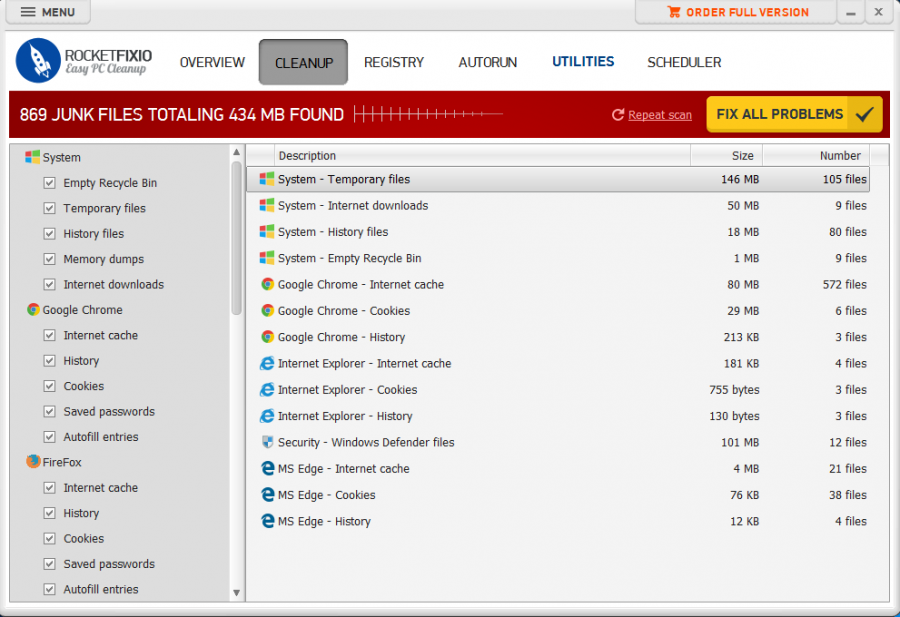Sort by Description column header

(482, 156)
